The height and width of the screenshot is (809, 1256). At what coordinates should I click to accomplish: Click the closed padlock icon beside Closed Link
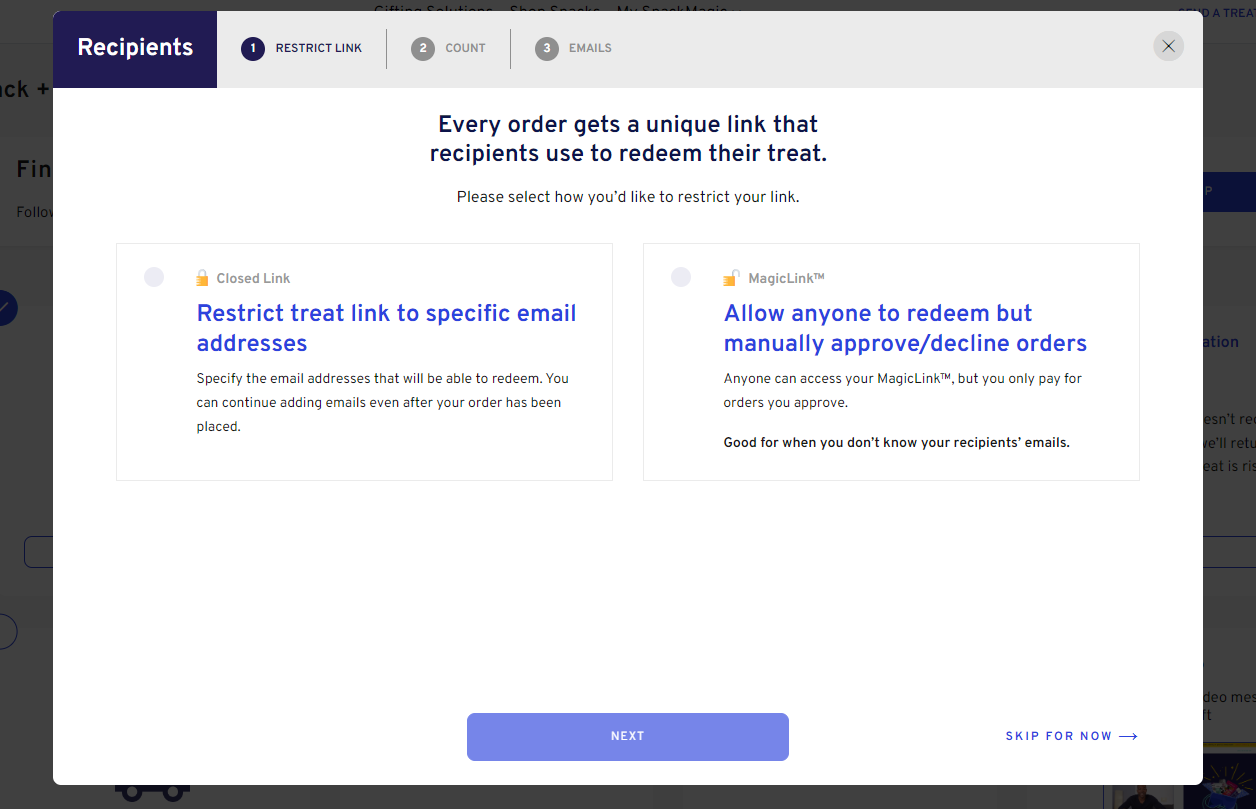[x=202, y=278]
